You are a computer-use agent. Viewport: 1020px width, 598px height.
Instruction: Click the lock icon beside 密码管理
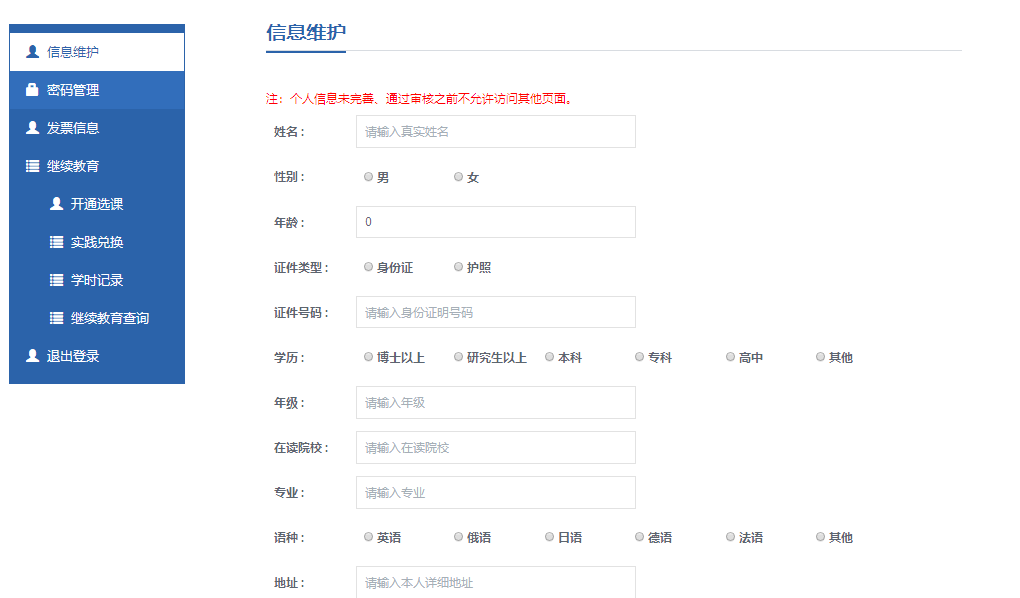(32, 89)
